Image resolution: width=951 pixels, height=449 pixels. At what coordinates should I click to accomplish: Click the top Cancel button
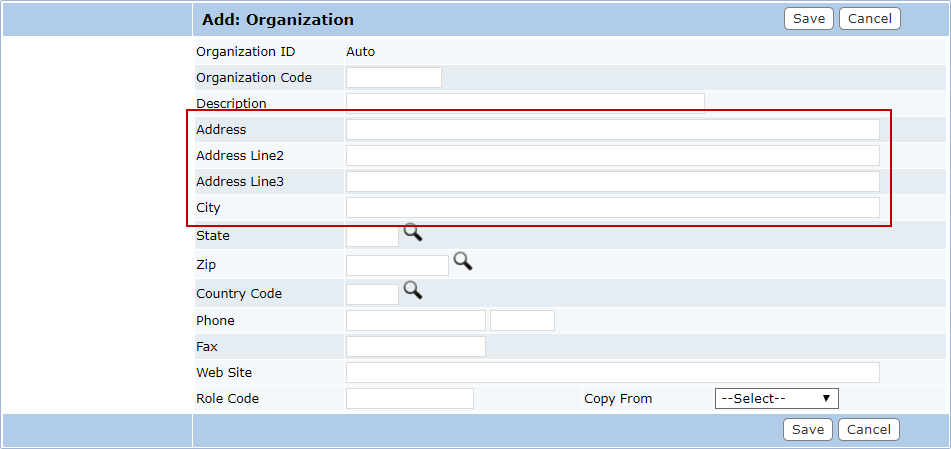coord(870,19)
